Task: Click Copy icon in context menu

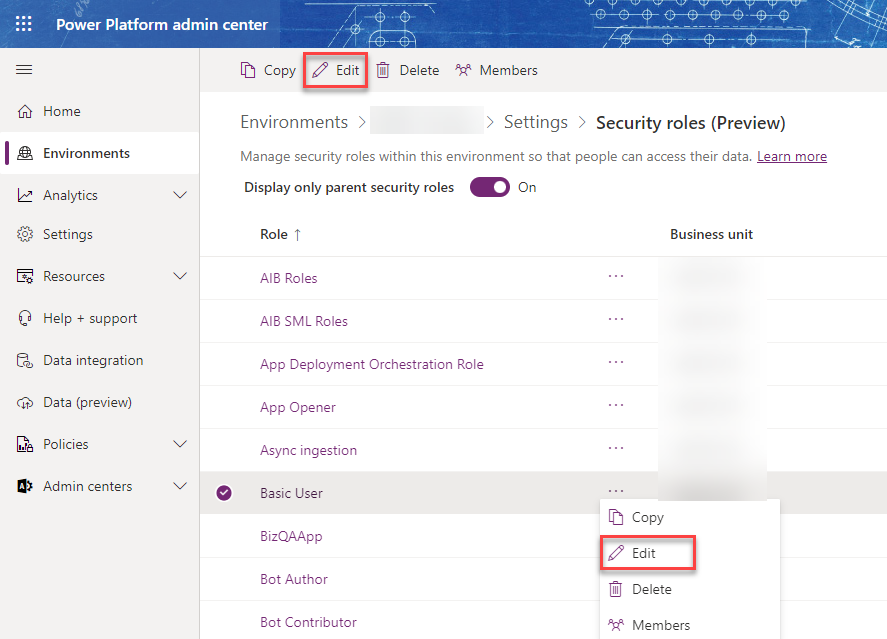Action: coord(615,517)
